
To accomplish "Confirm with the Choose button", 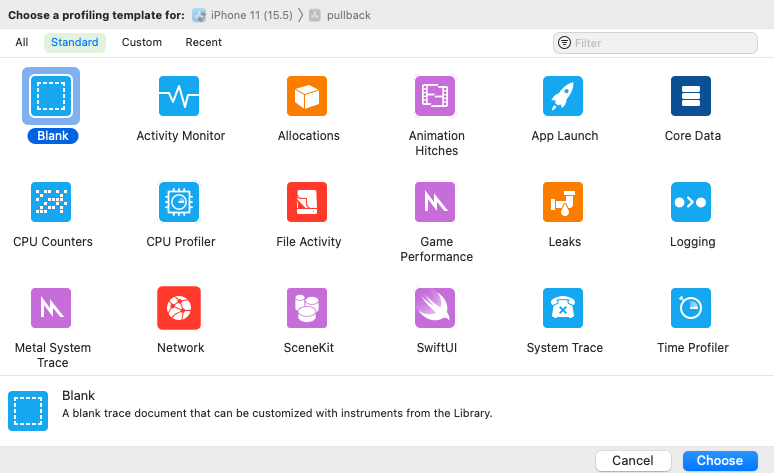I will (x=720, y=461).
